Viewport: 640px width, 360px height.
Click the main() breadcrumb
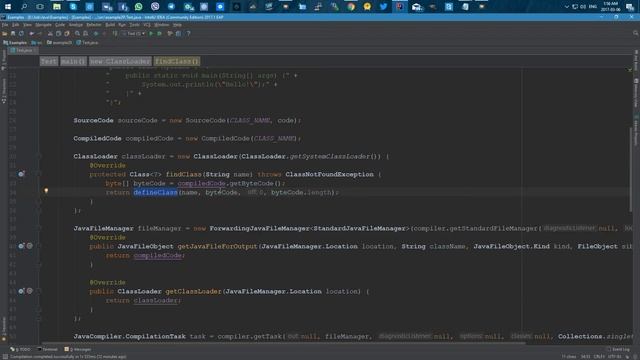pyautogui.click(x=73, y=61)
